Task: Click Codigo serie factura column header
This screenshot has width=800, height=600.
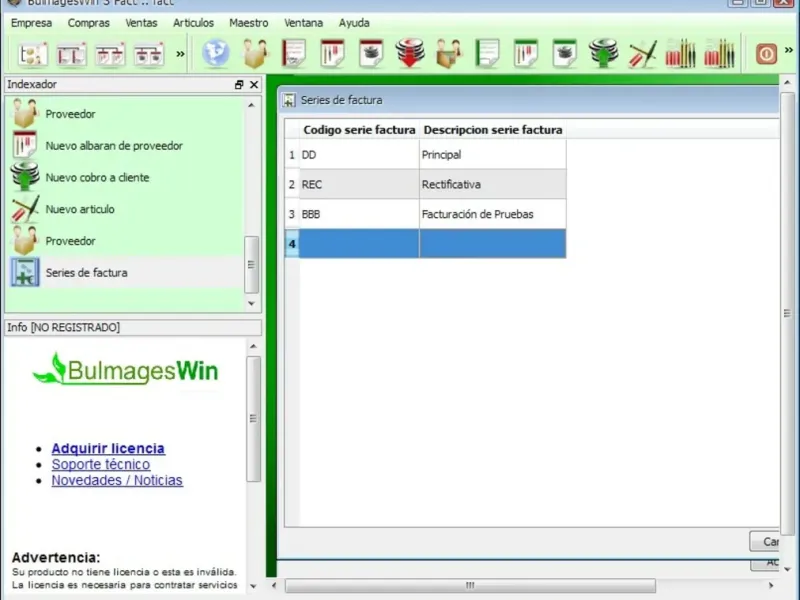Action: coord(359,130)
